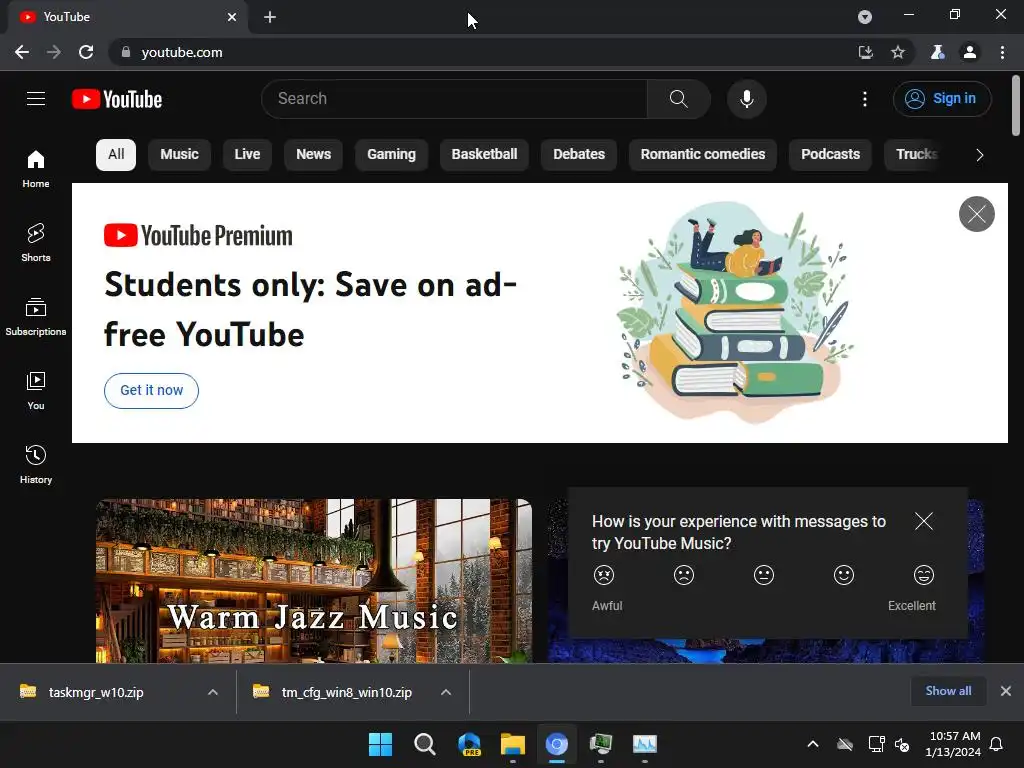Open Chrome three-dot menu

point(1002,52)
